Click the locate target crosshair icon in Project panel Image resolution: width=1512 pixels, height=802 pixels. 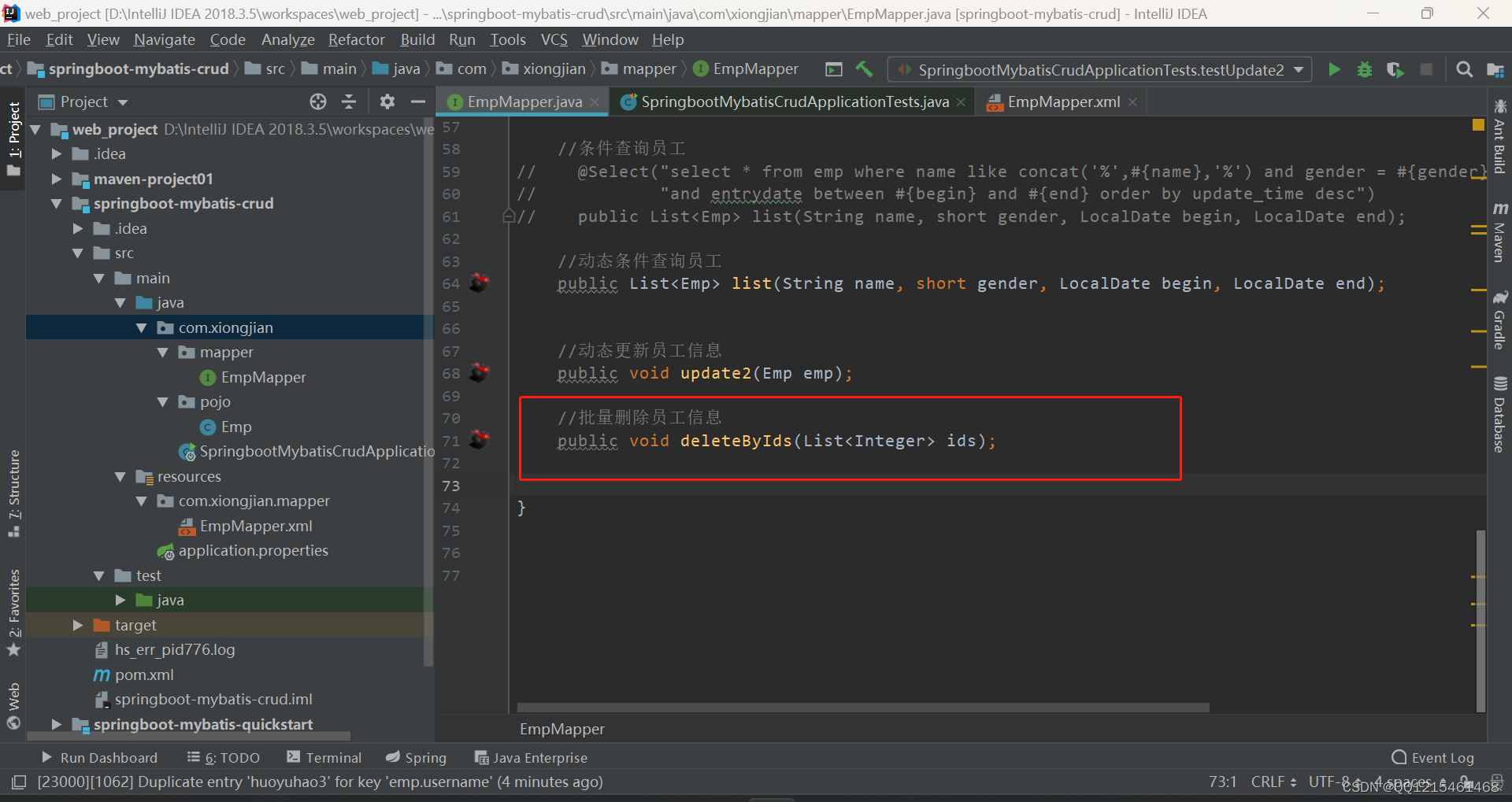318,102
